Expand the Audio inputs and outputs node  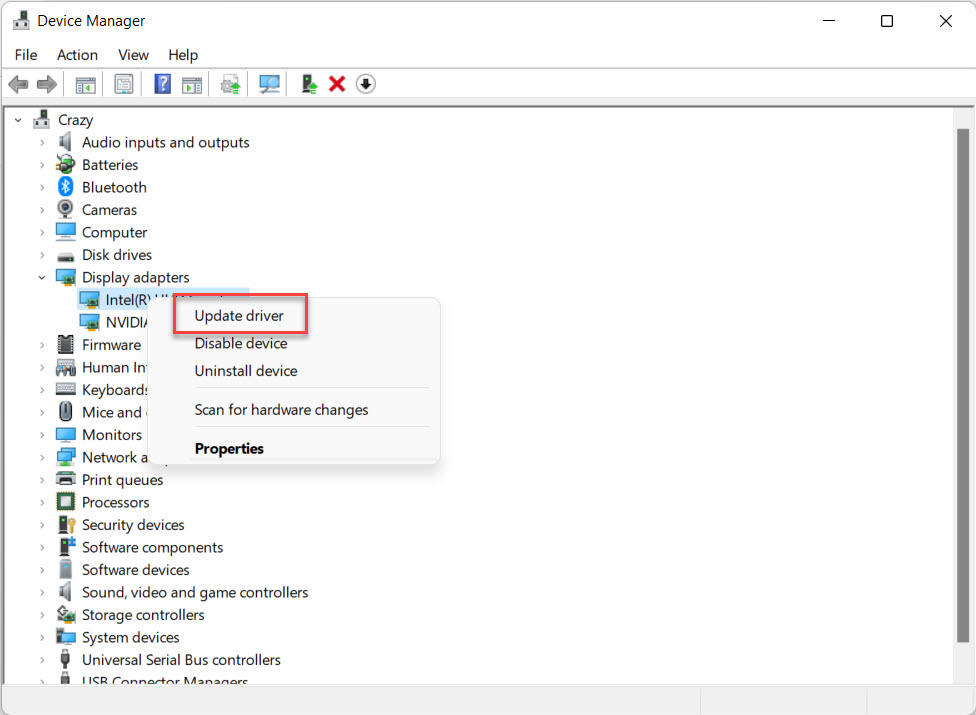point(42,143)
